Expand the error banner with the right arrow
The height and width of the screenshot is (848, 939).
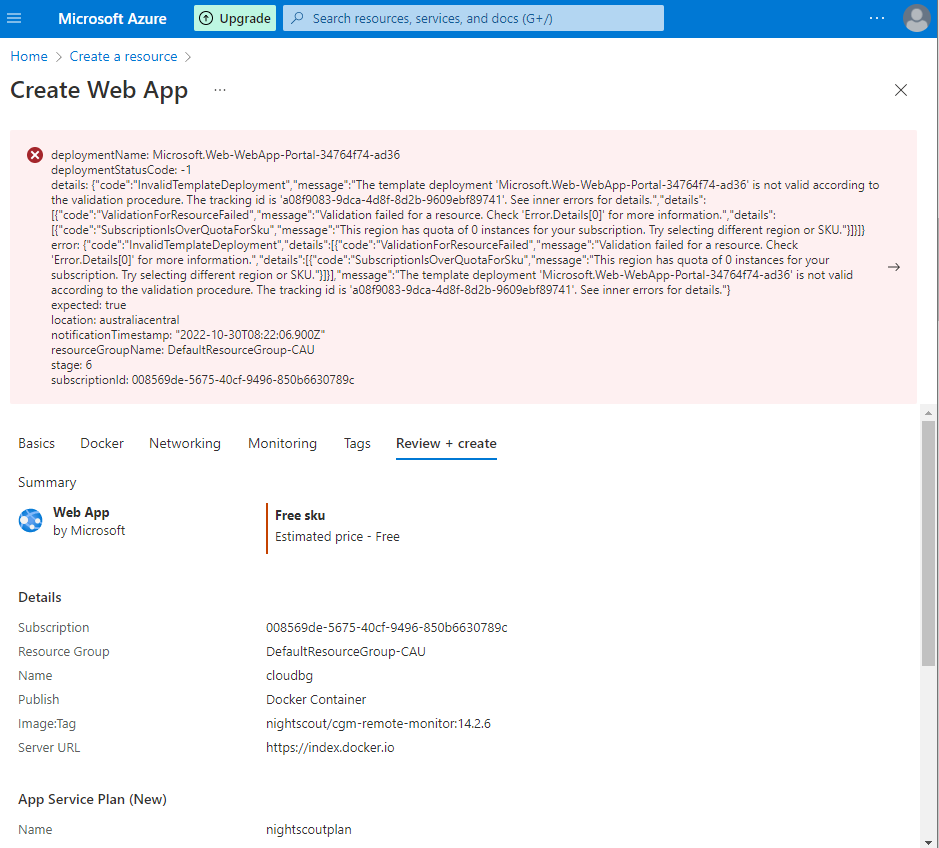[894, 267]
